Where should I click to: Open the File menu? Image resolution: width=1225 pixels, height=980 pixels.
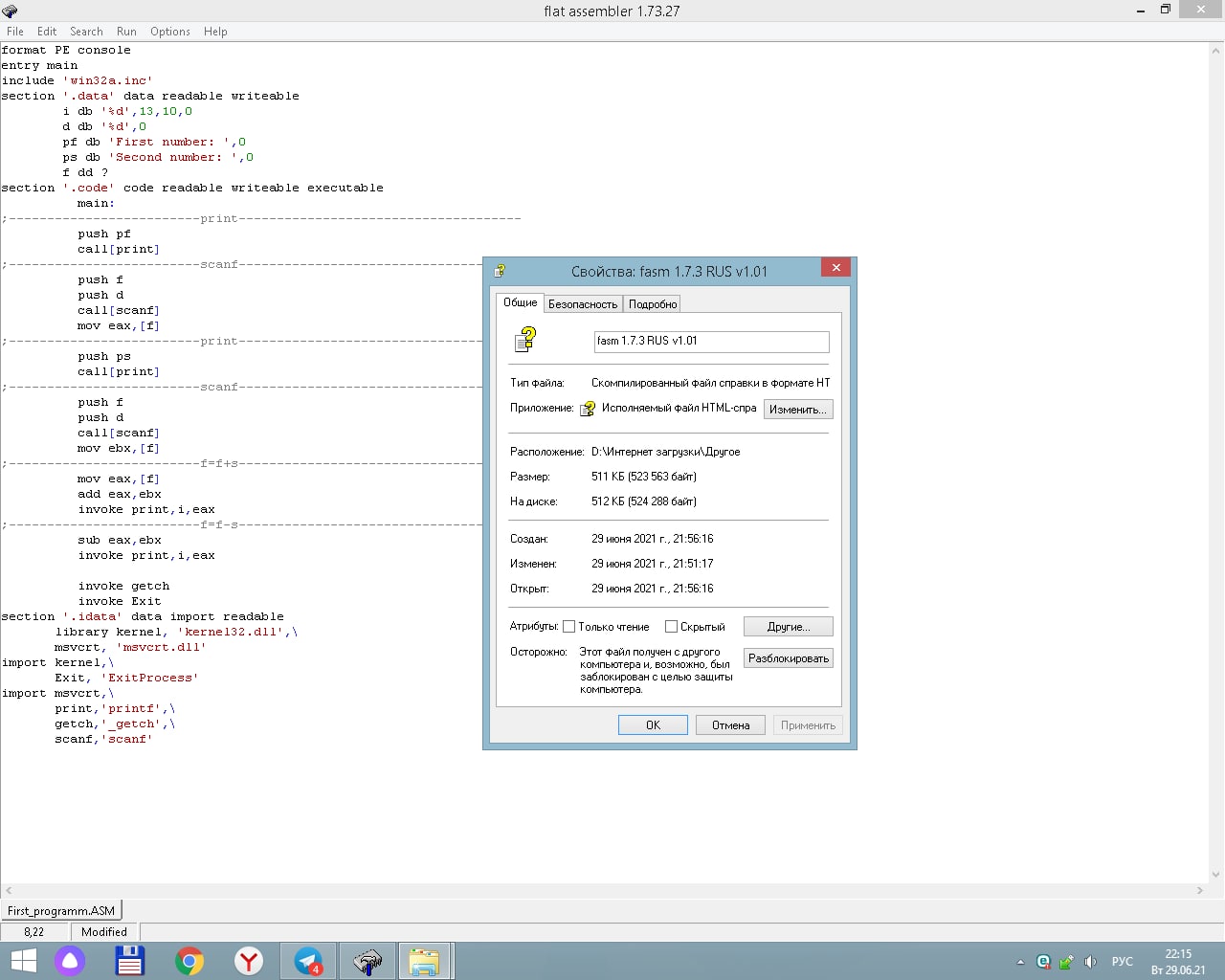coord(15,32)
